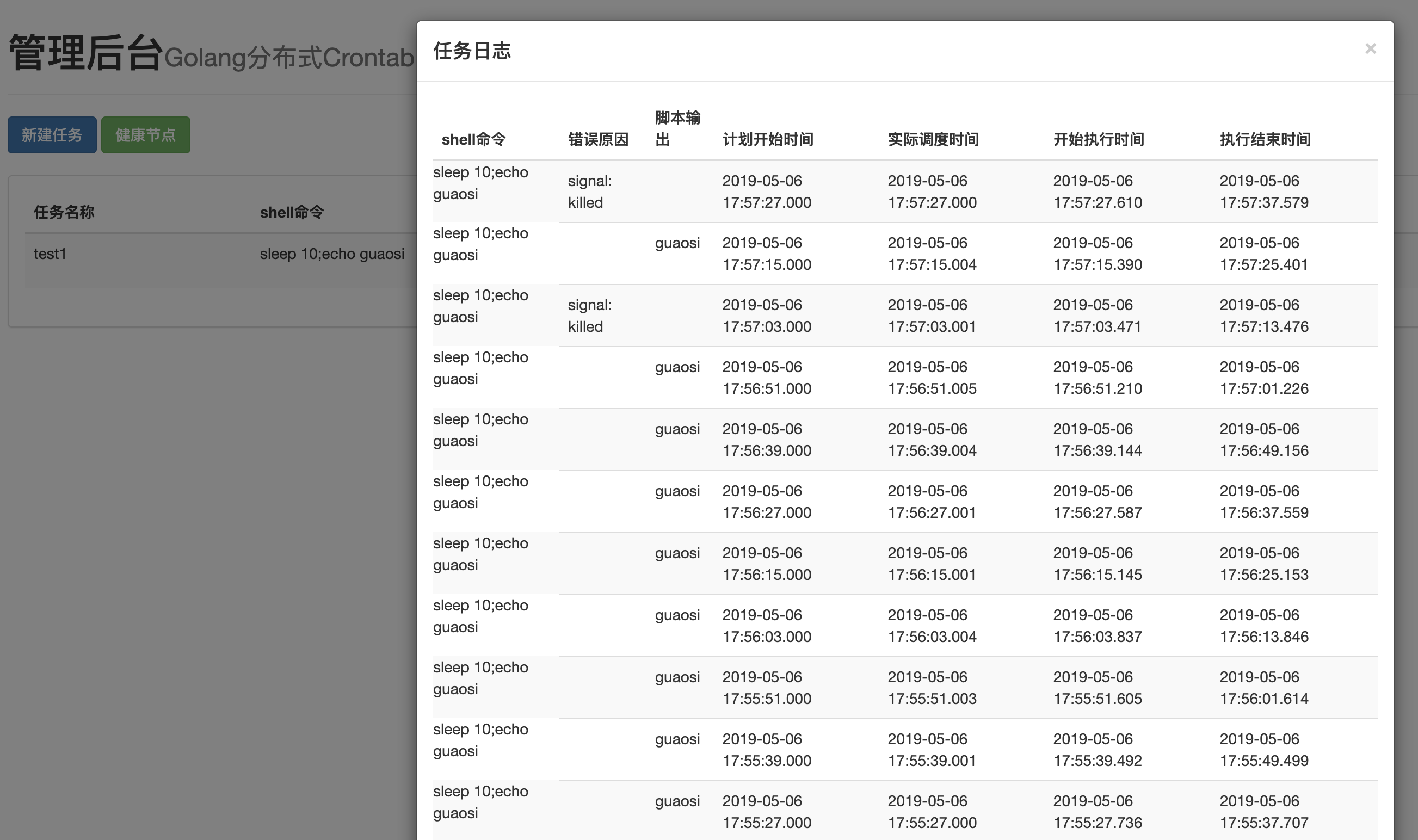
Task: Click the 开始执行时间 column header
Action: [x=1098, y=139]
